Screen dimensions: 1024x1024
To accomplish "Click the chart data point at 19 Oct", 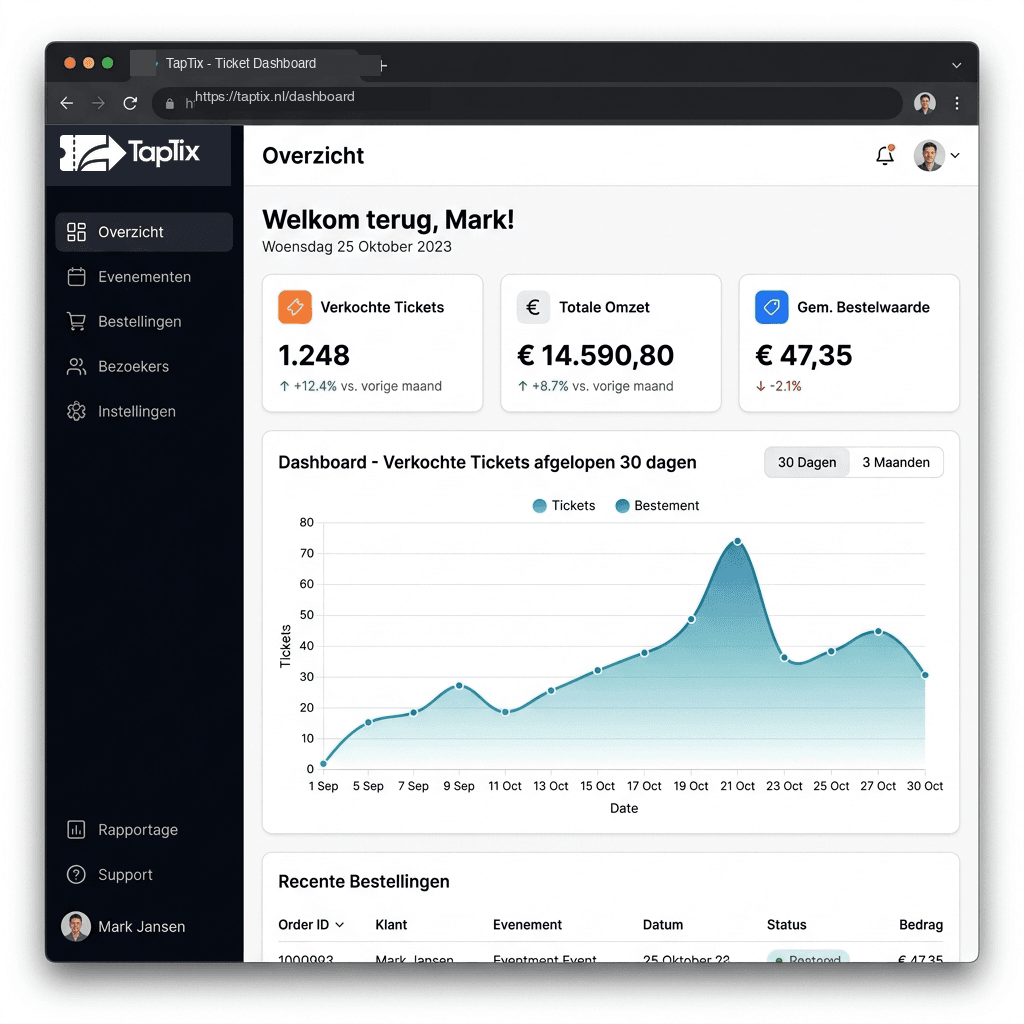I will tap(691, 619).
